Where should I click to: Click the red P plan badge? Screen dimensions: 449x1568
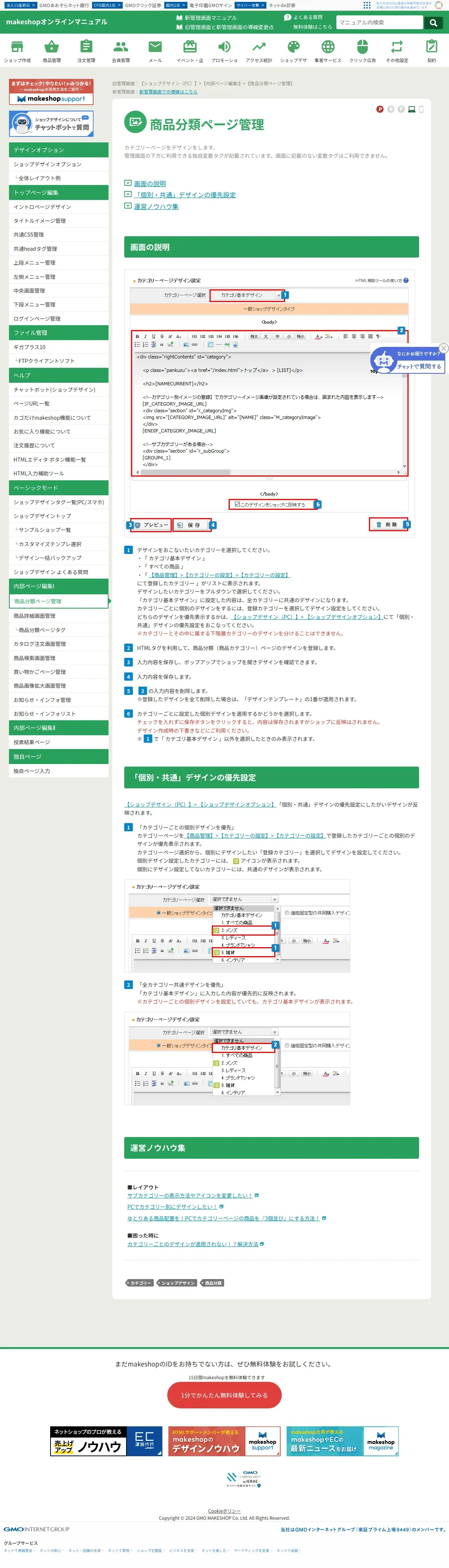pyautogui.click(x=379, y=109)
